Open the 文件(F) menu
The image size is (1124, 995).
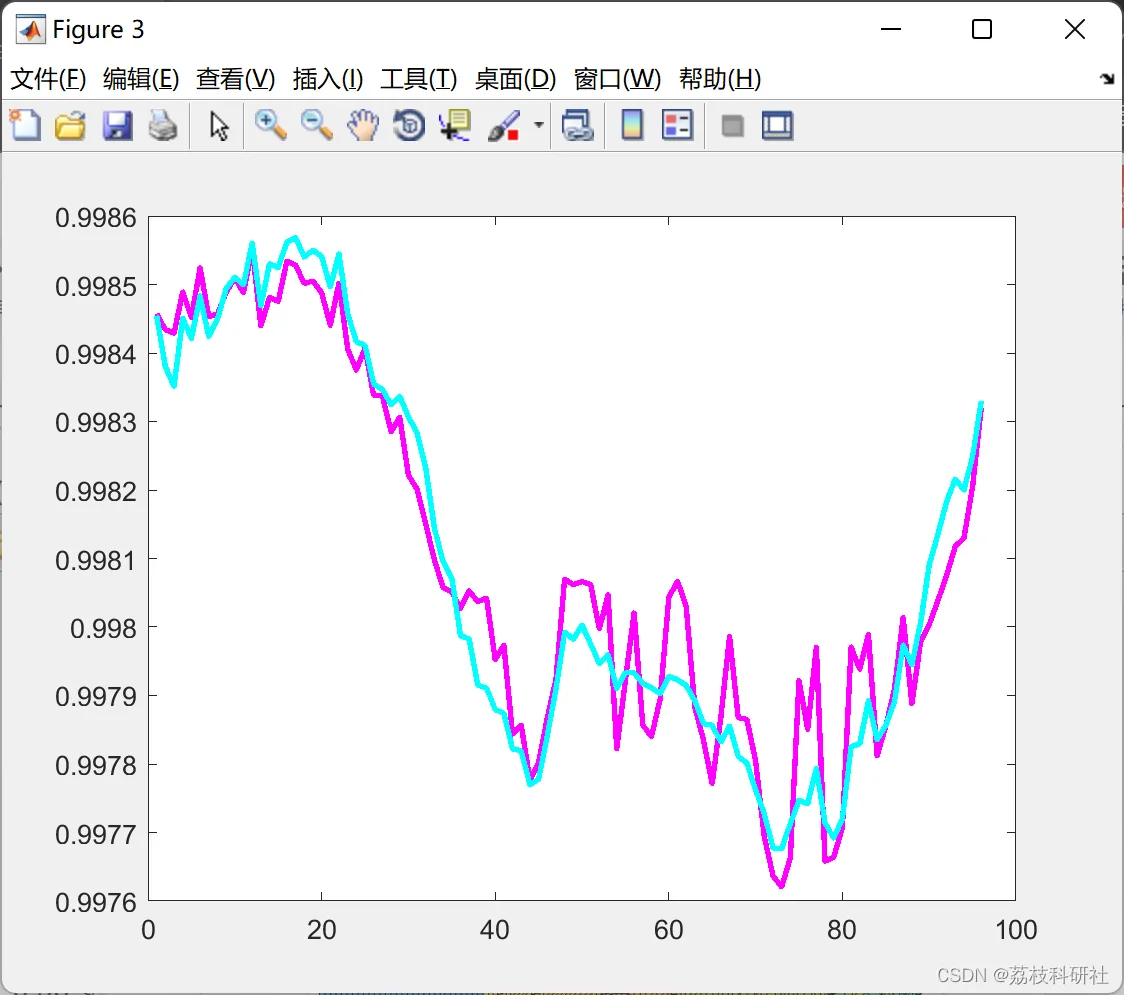click(x=48, y=79)
